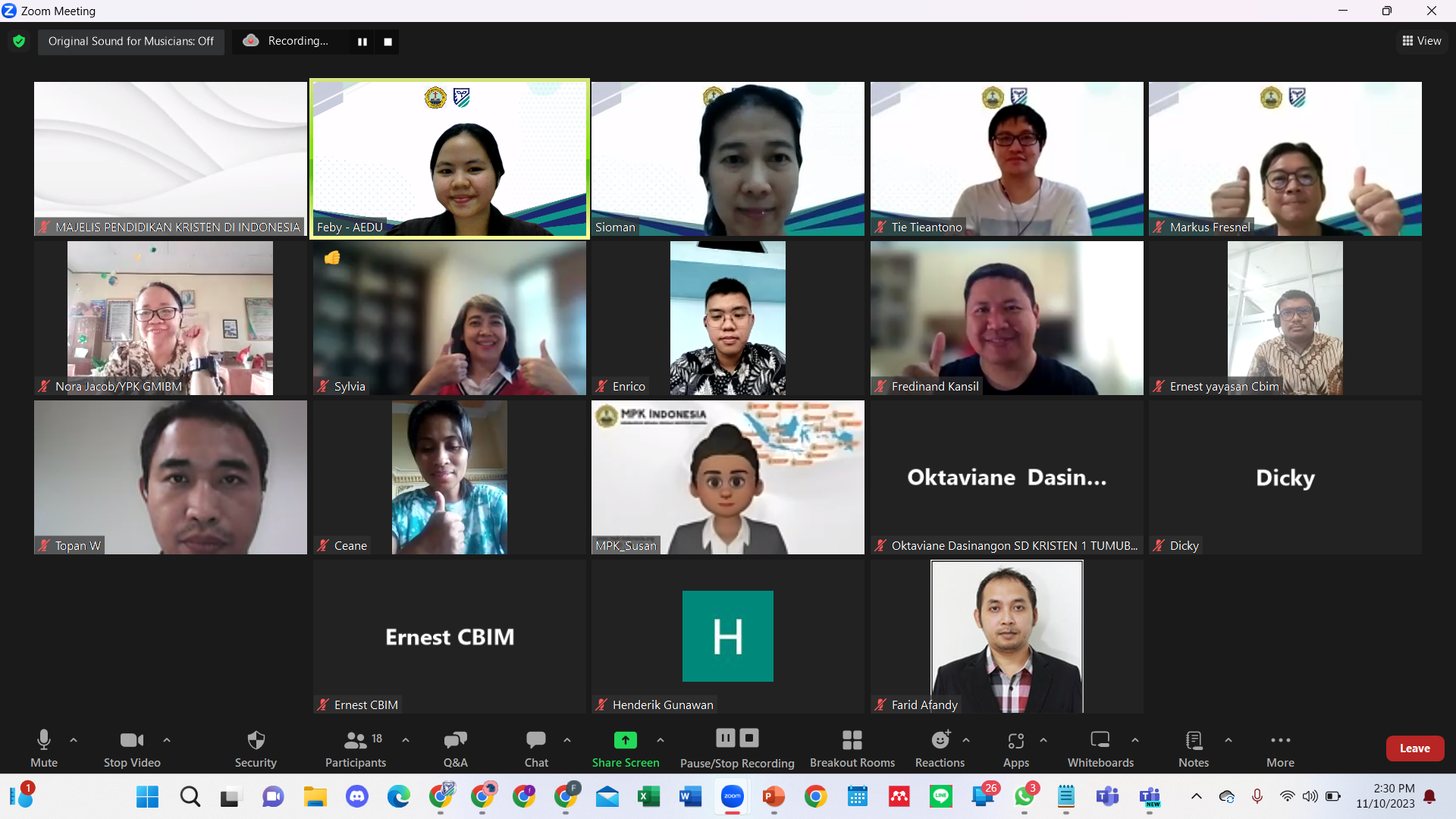Open the Chat panel
1456x819 pixels.
[x=536, y=748]
